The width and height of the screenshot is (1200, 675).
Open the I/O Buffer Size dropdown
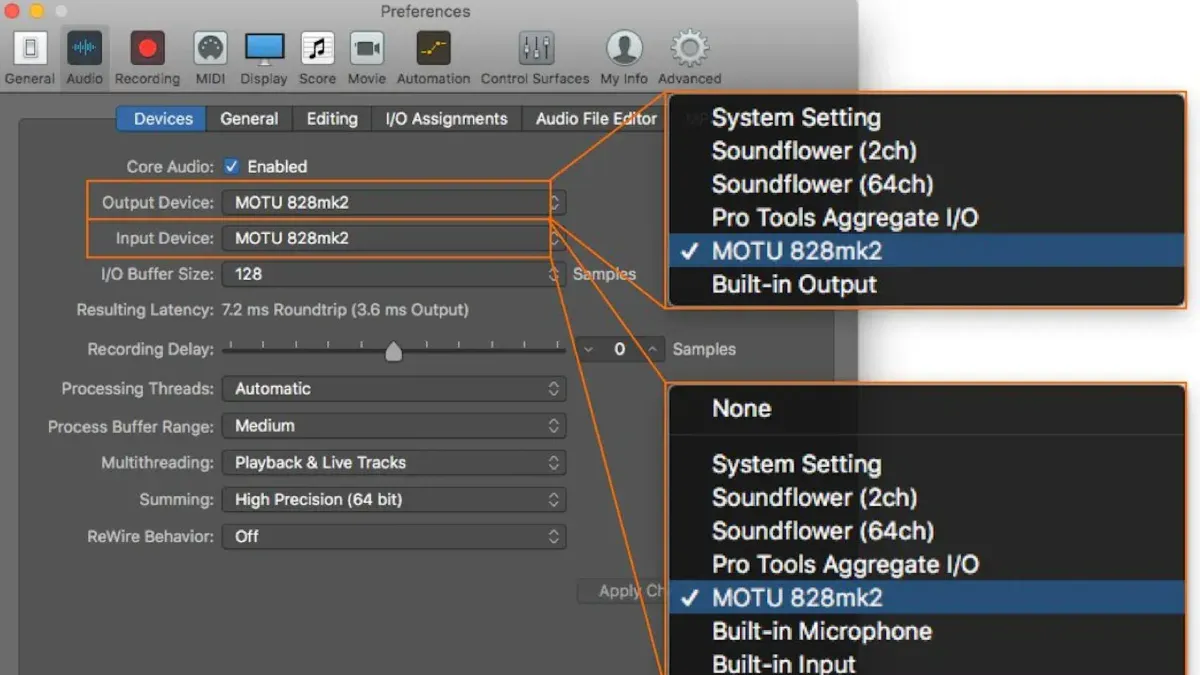(x=394, y=274)
